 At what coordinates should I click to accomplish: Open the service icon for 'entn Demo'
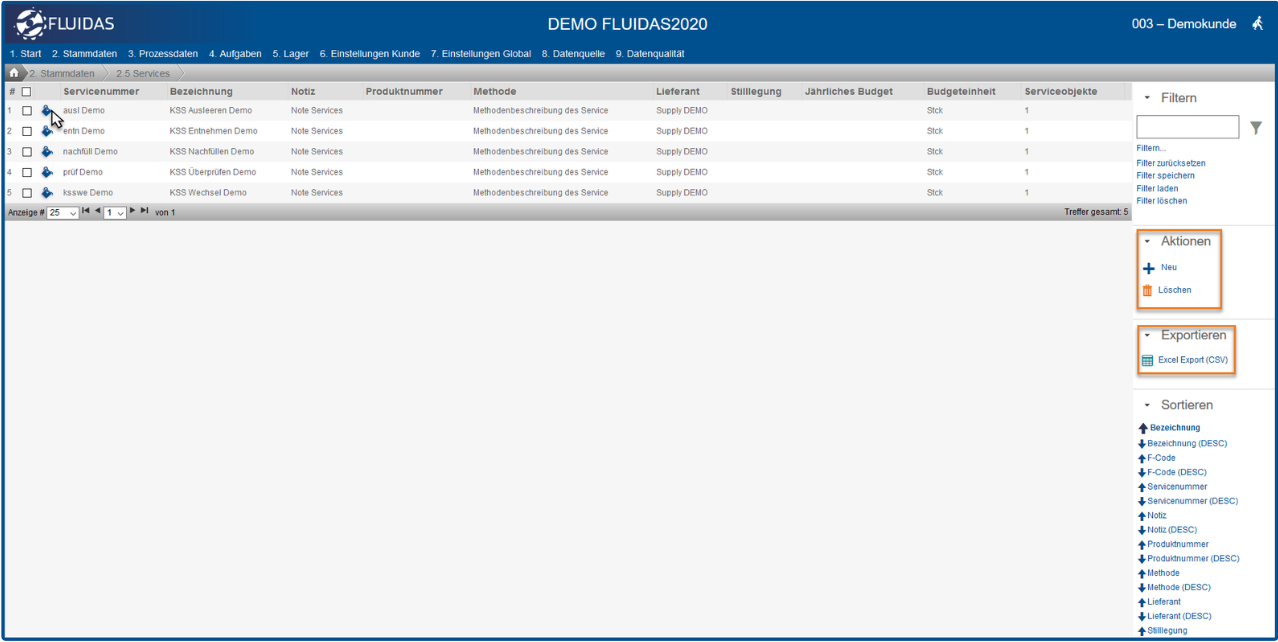(47, 131)
